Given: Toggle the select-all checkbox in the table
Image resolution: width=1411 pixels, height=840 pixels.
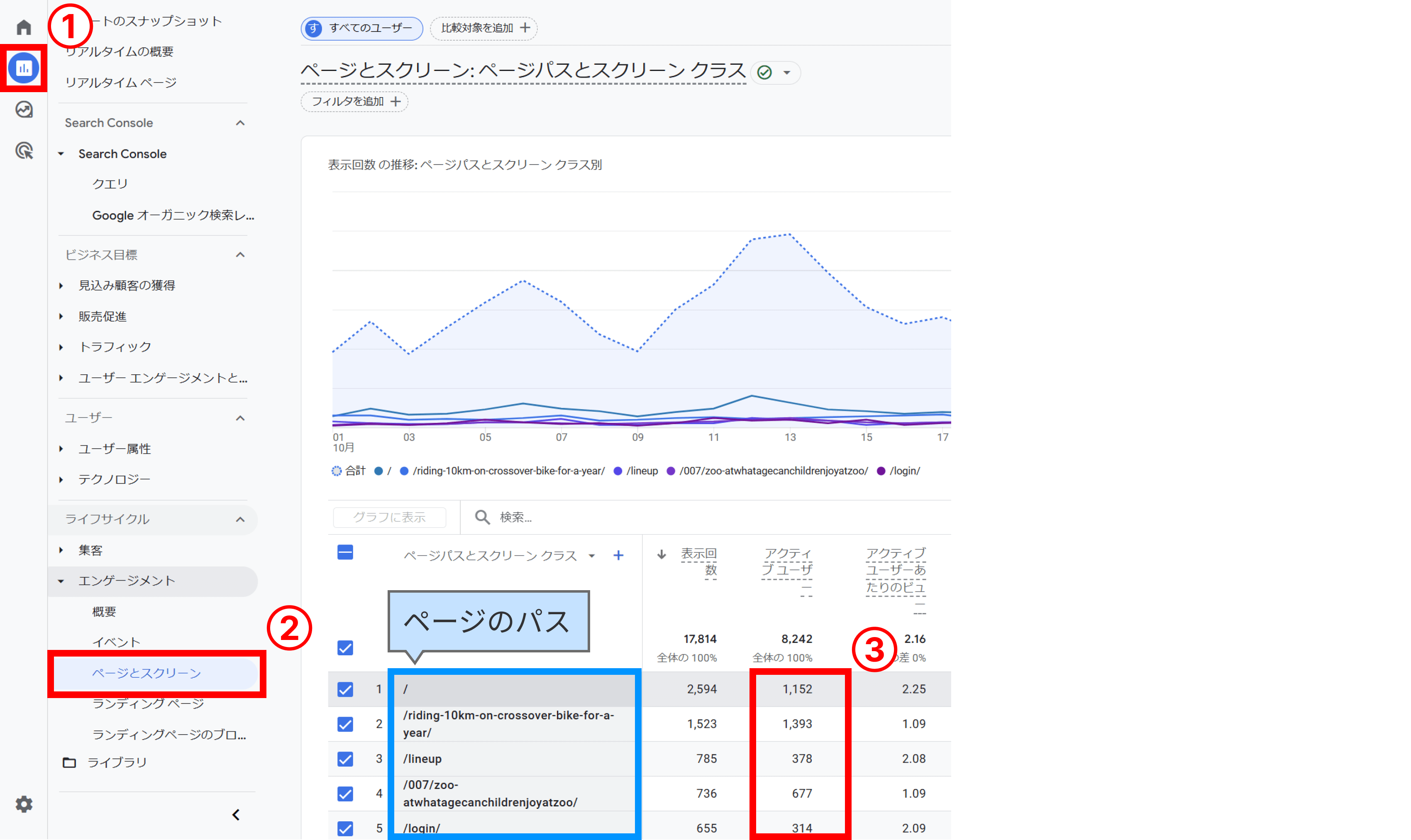Looking at the screenshot, I should 345,552.
